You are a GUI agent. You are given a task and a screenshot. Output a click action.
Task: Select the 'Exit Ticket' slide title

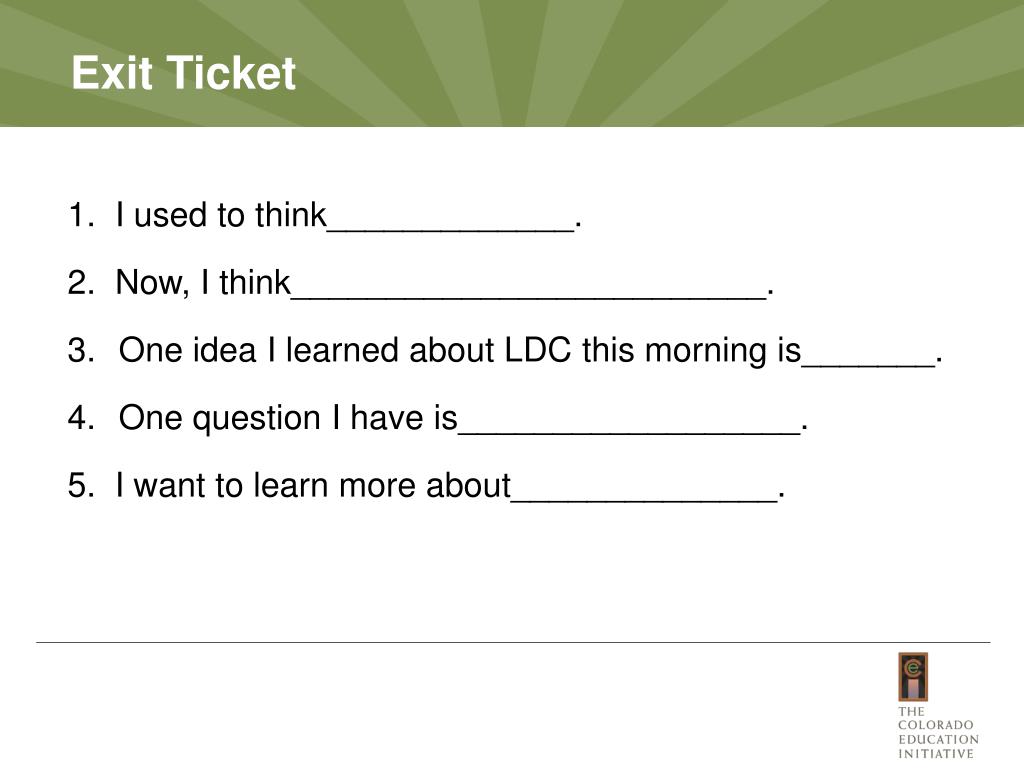click(x=184, y=74)
